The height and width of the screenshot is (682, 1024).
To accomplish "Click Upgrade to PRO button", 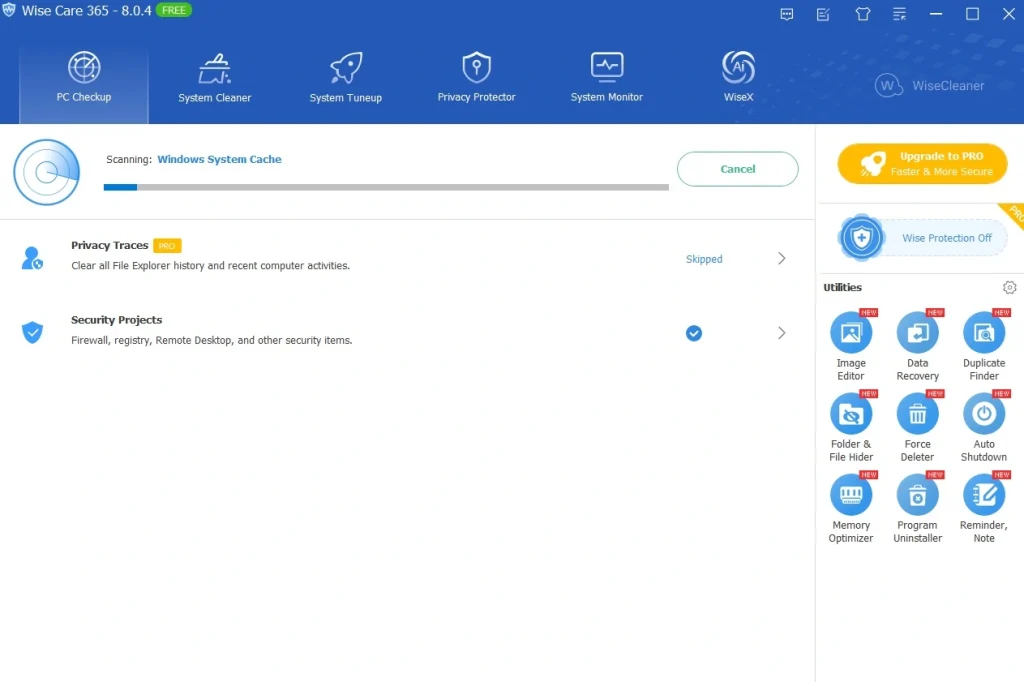I will point(922,163).
